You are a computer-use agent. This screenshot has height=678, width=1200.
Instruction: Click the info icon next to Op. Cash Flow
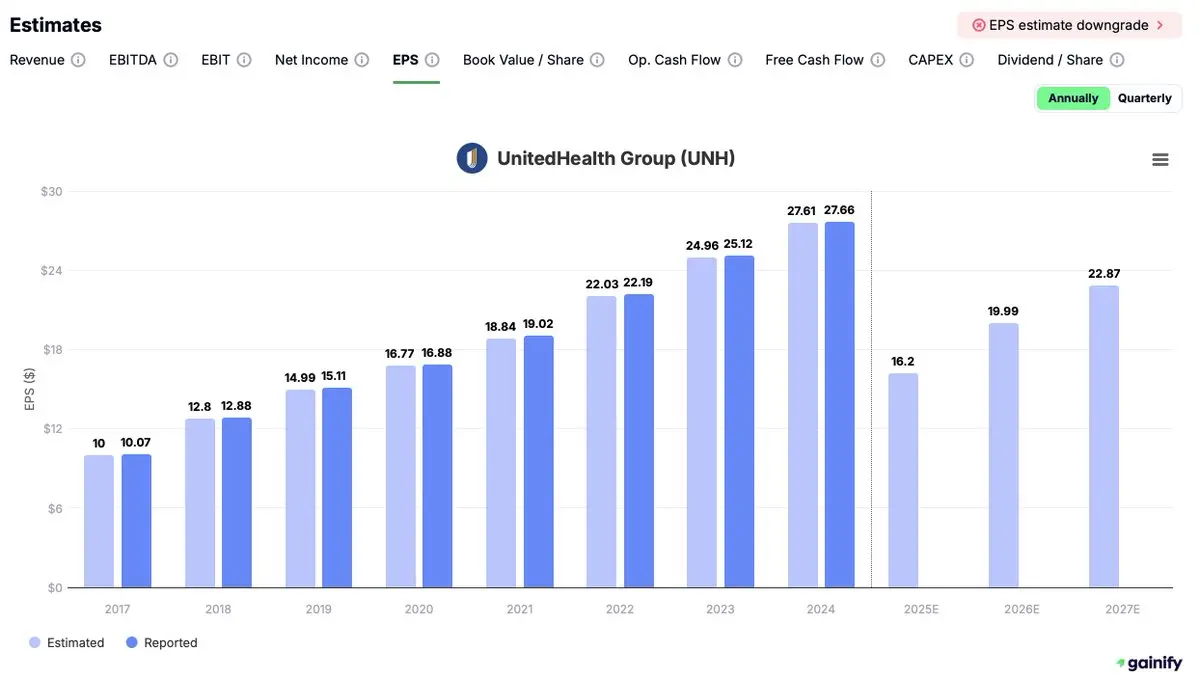pos(735,60)
